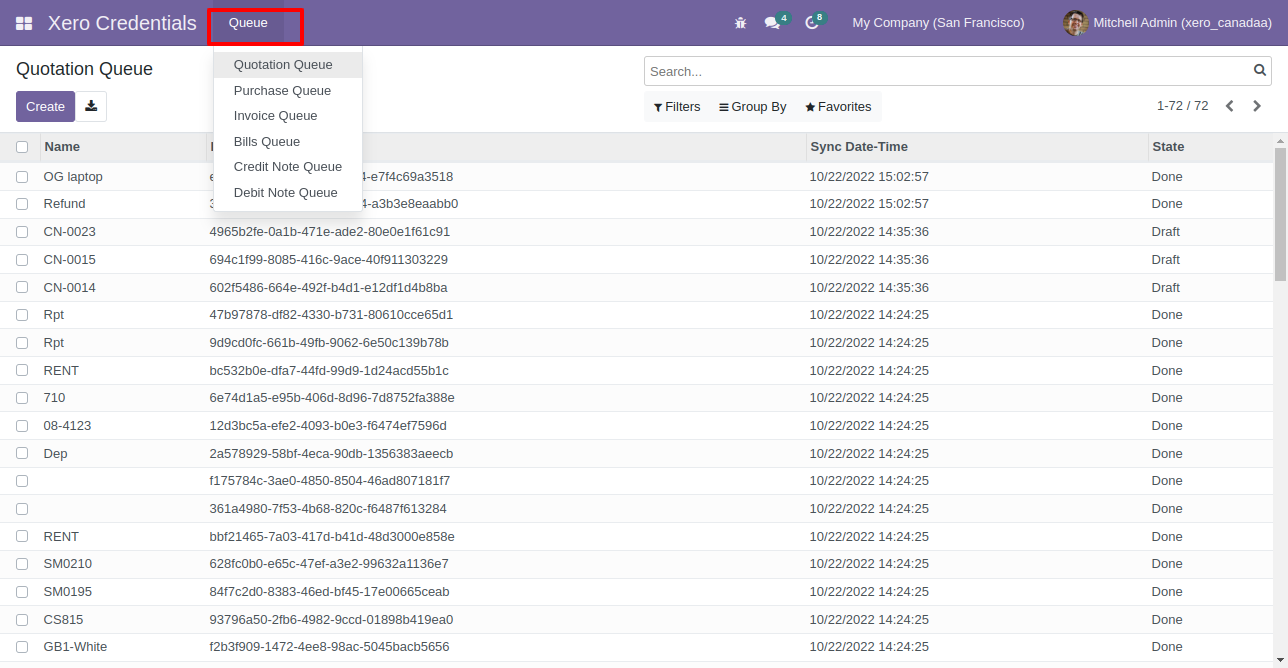Screen dimensions: 1288x668
Task: Click the search magnifier icon
Action: tap(1260, 71)
